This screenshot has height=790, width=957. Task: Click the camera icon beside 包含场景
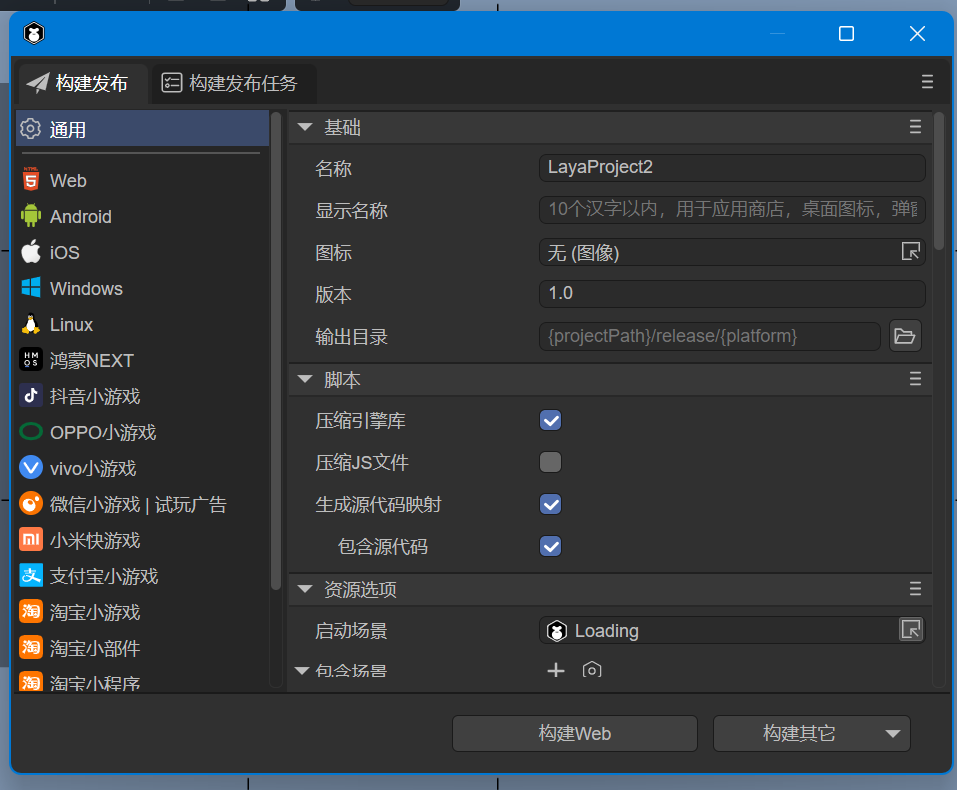point(591,670)
